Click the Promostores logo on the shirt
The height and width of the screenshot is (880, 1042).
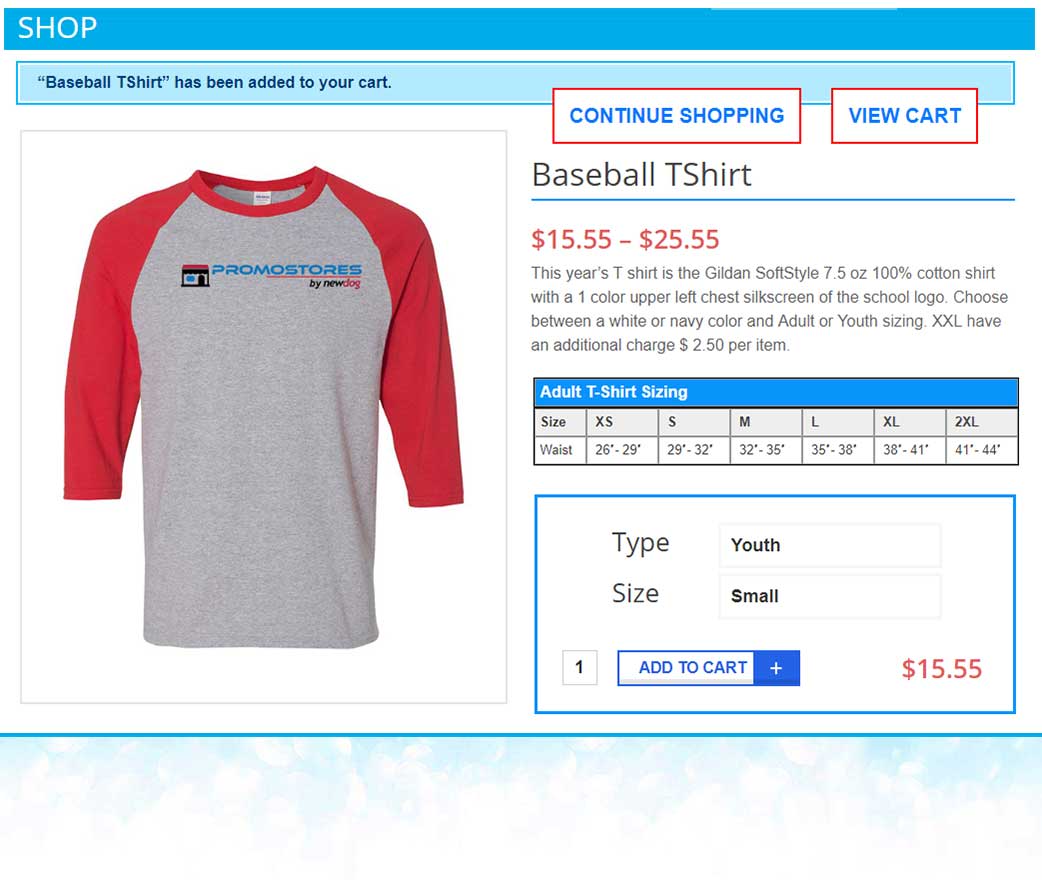pos(271,275)
